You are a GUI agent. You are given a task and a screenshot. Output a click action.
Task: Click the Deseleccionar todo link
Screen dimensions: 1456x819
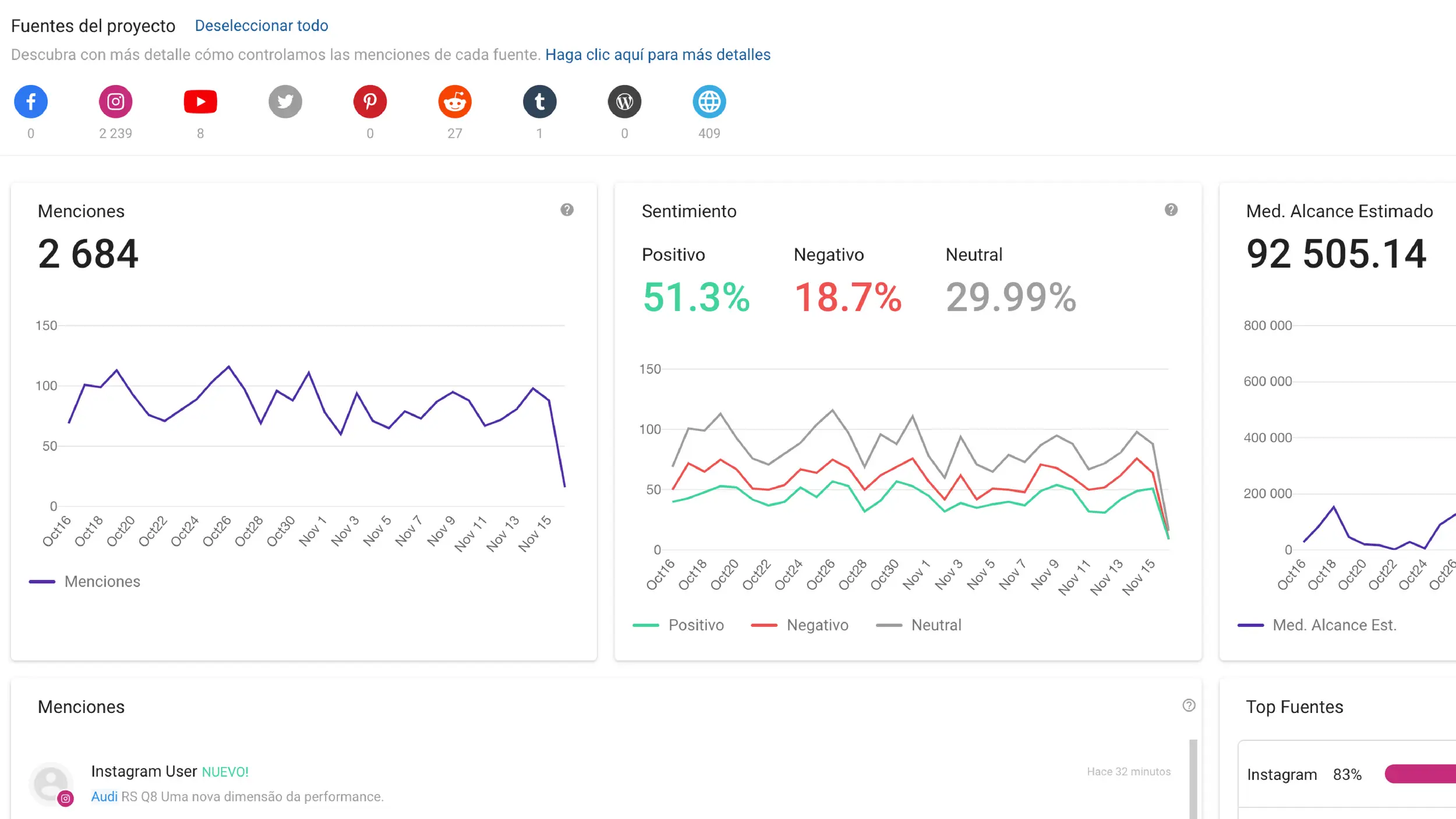(261, 26)
